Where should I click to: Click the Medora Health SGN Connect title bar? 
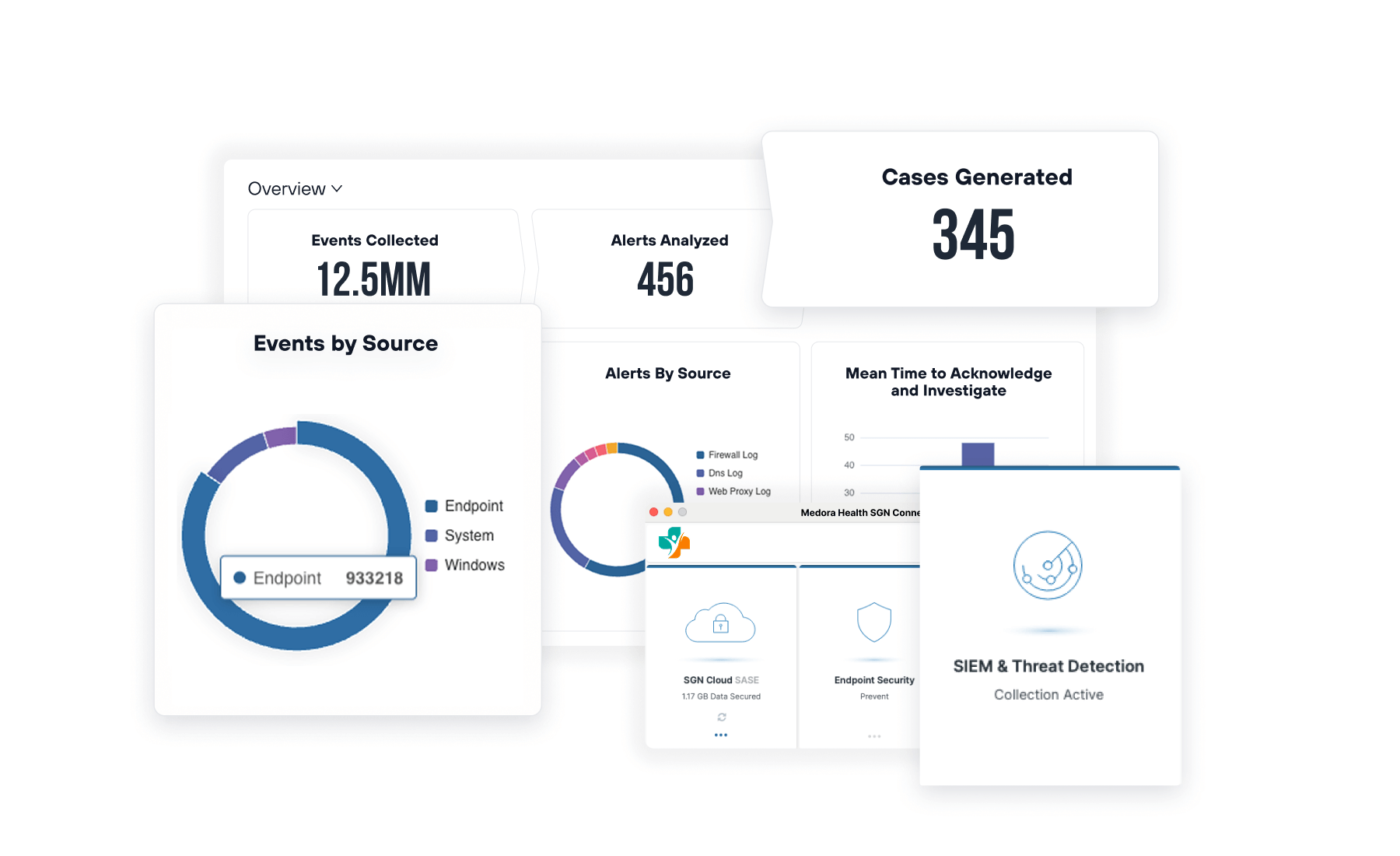(861, 513)
